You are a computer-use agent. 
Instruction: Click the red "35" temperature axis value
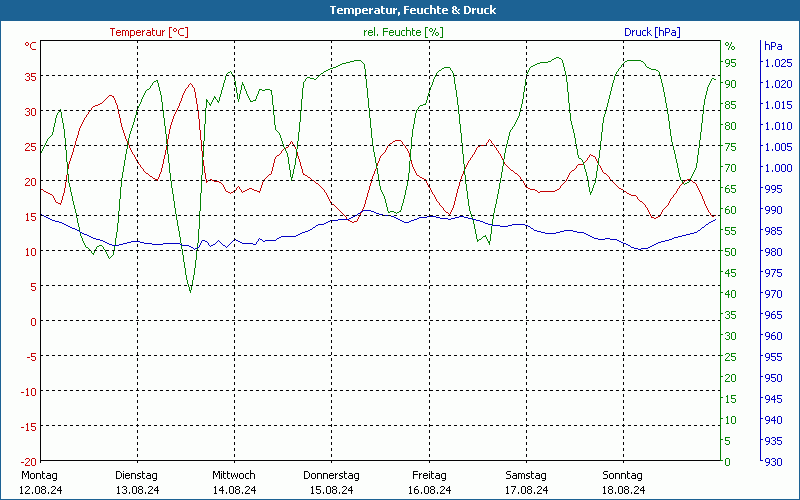click(31, 77)
